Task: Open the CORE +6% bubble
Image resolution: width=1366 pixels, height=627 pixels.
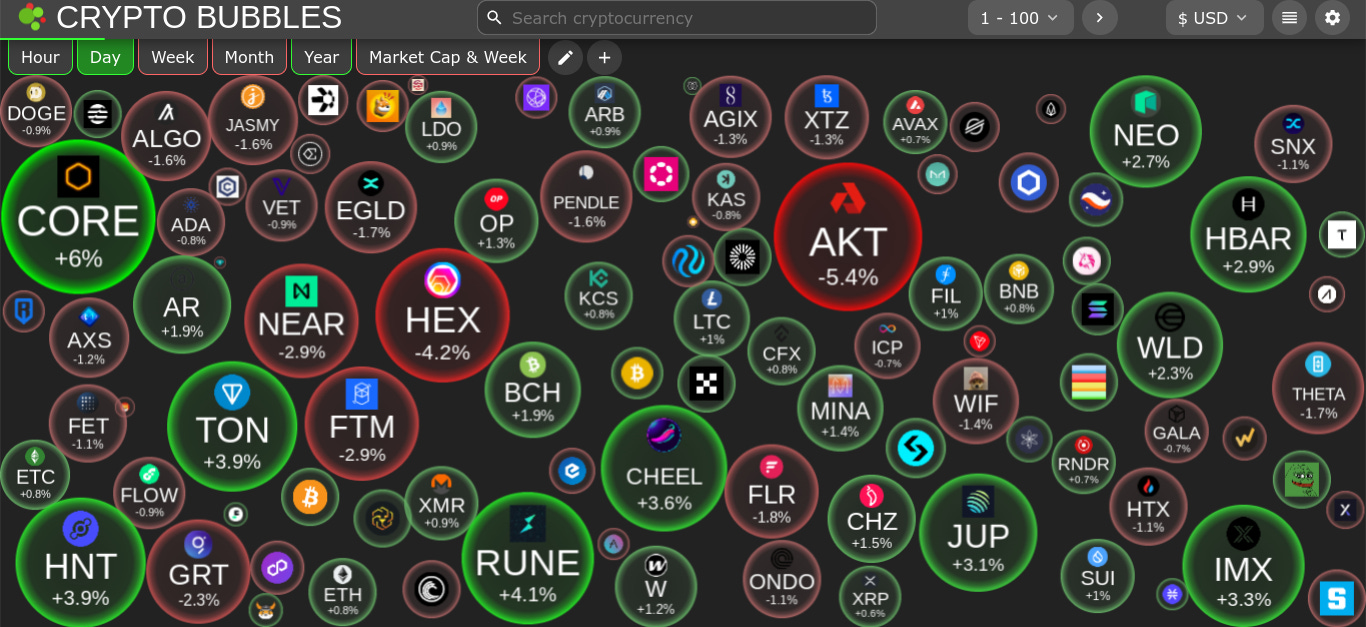Action: (x=78, y=217)
